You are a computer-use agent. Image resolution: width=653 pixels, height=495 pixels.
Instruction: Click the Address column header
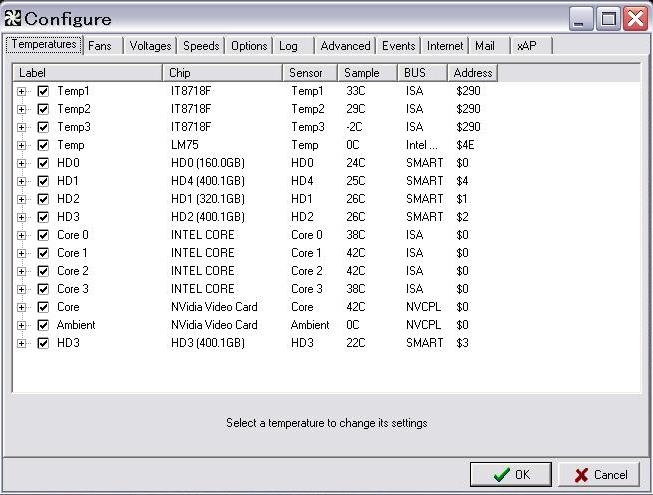[x=473, y=73]
